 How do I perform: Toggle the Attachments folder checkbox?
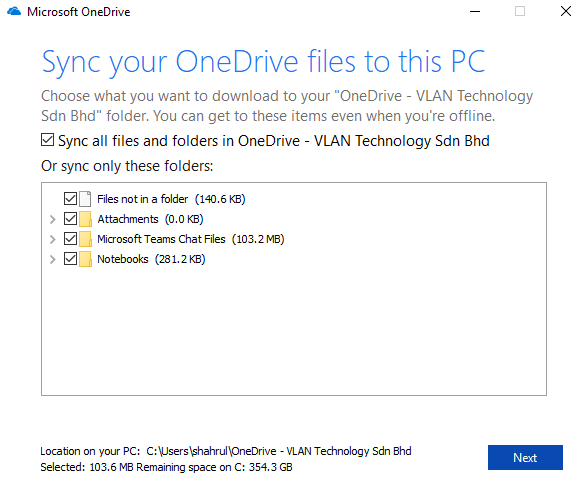[71, 219]
